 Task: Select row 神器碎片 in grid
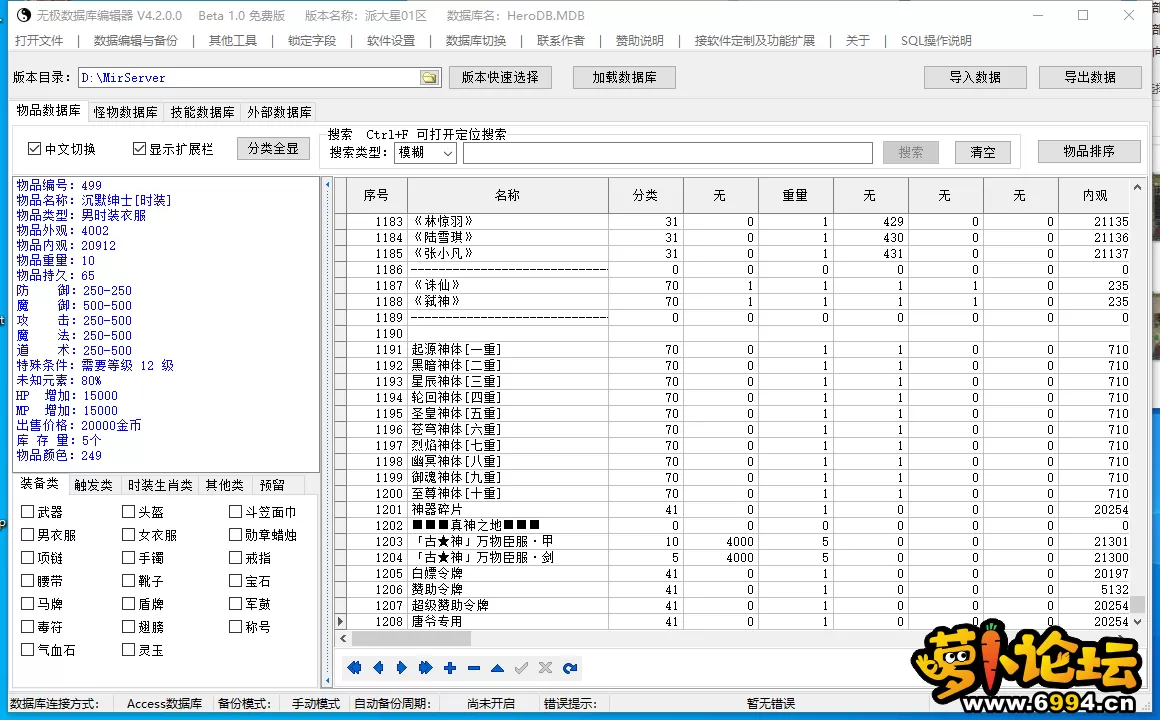point(732,510)
